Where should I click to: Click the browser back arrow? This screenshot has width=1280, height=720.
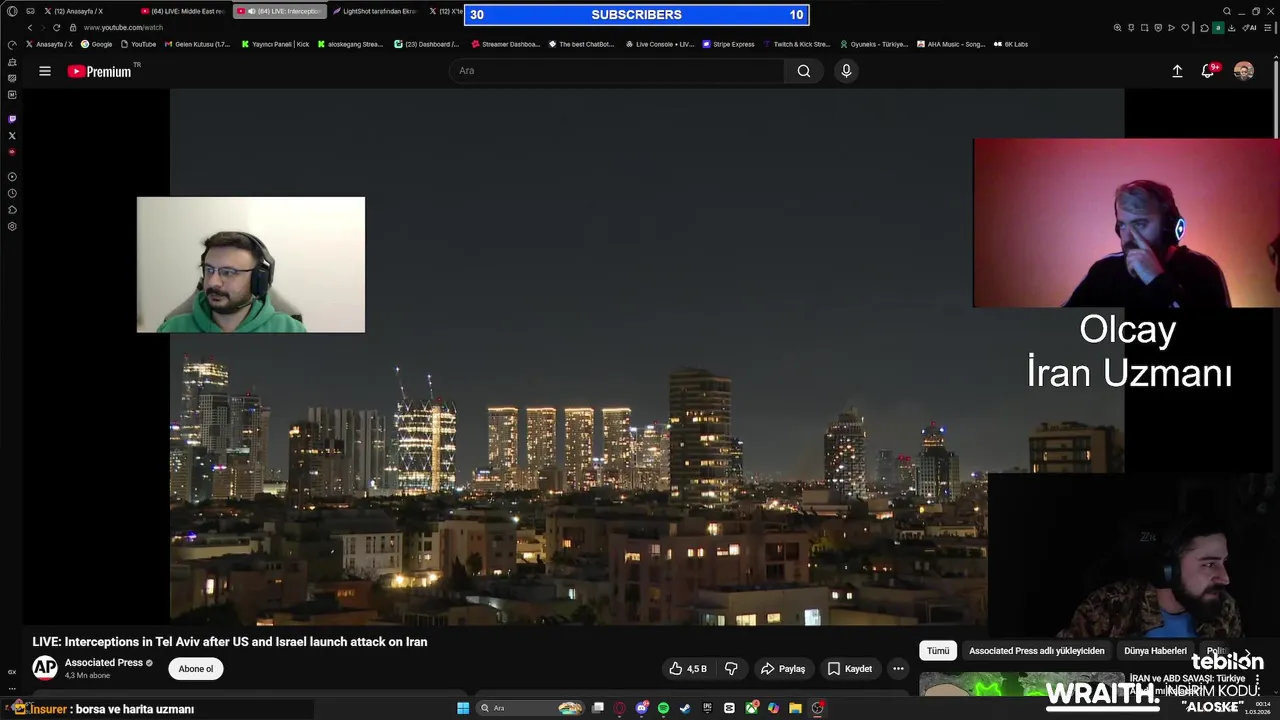point(30,27)
